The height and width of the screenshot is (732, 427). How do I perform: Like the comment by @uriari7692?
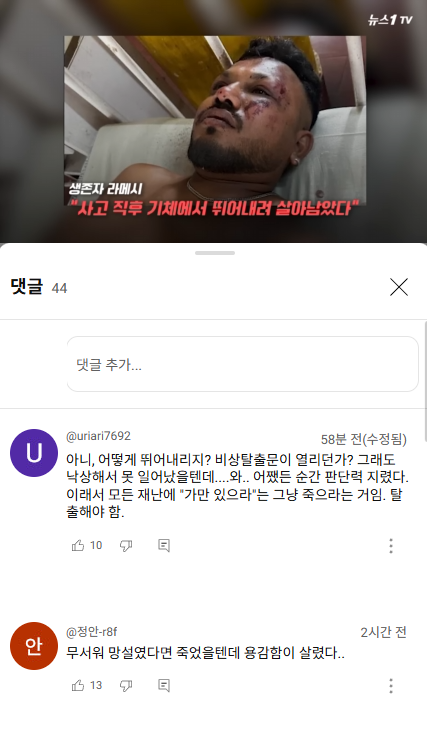click(78, 545)
